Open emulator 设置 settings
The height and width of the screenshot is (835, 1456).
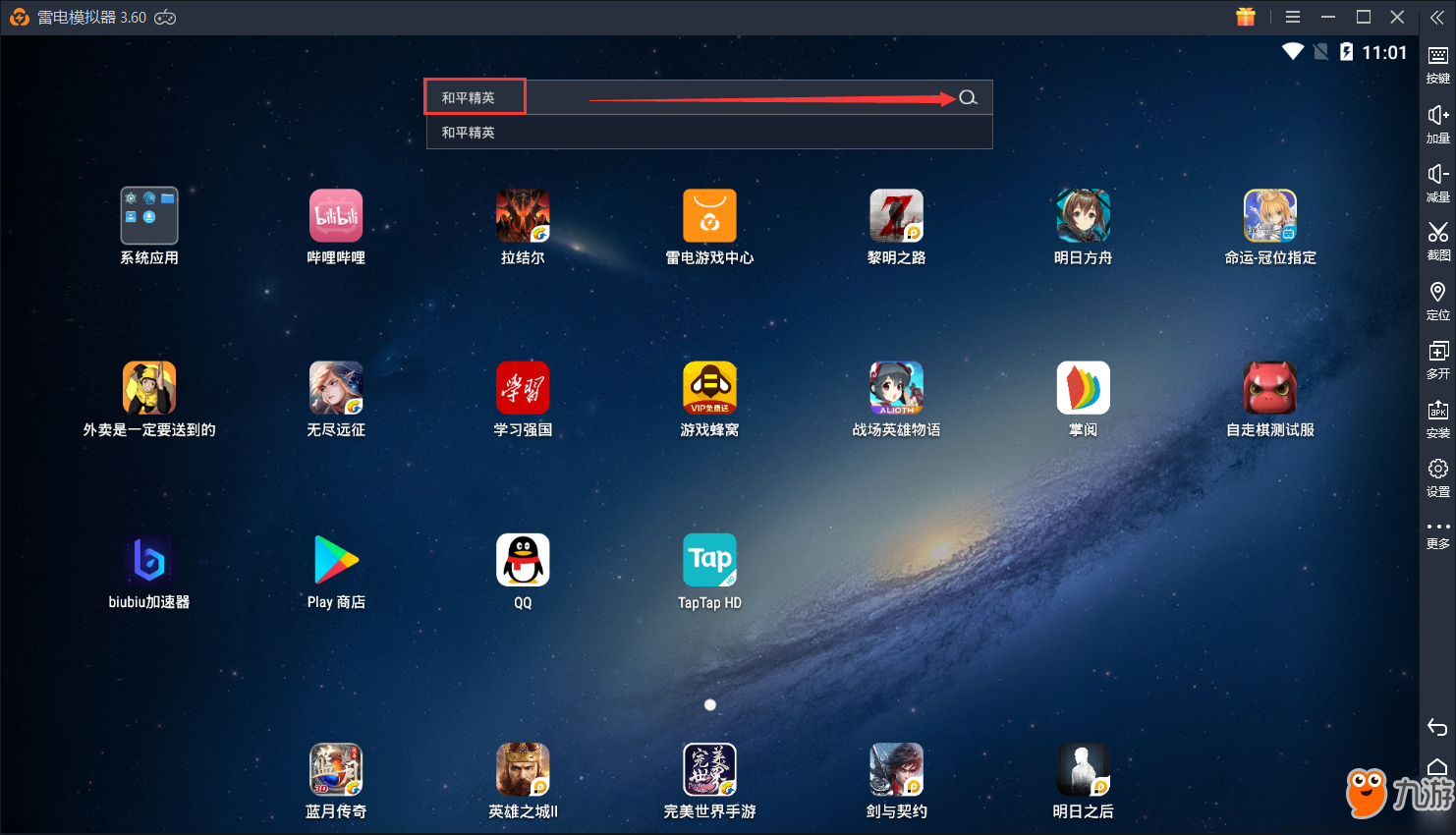(1437, 478)
